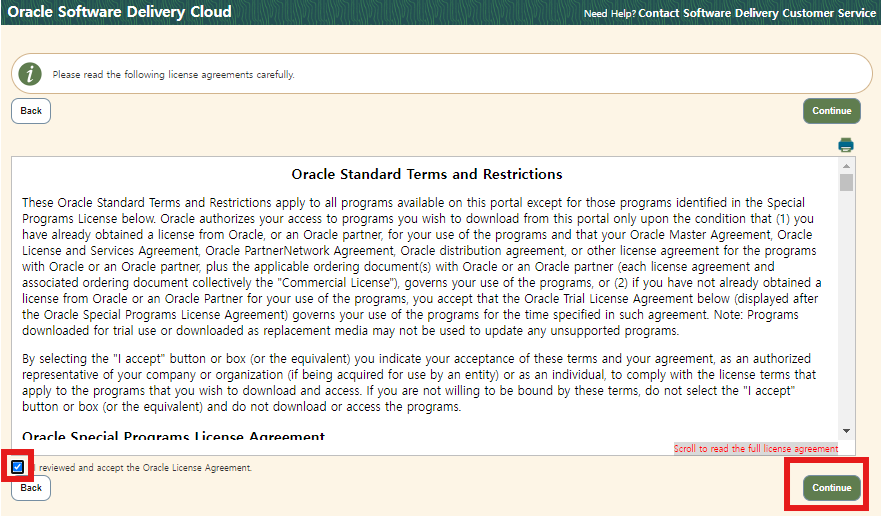
Task: Click the 'Need Help?' text in header
Action: 610,13
